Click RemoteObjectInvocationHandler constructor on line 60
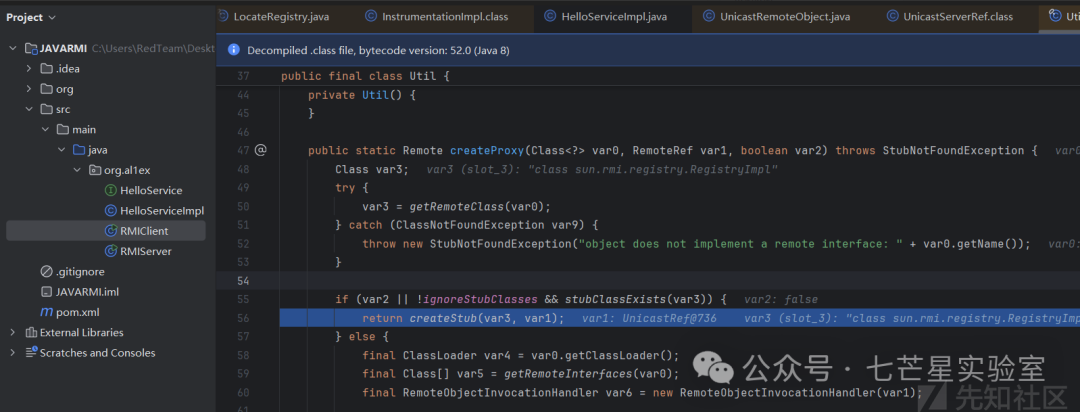1080x412 pixels. 778,392
